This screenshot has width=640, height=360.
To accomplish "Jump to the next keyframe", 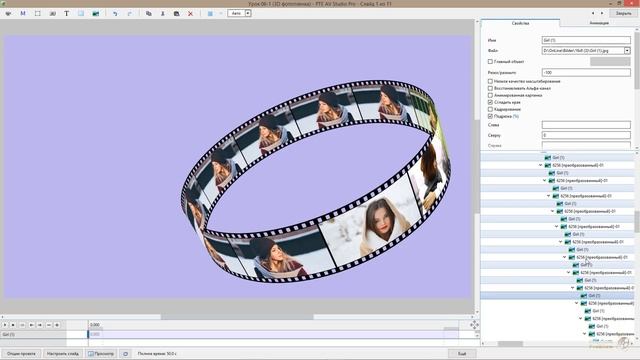I will pos(40,325).
